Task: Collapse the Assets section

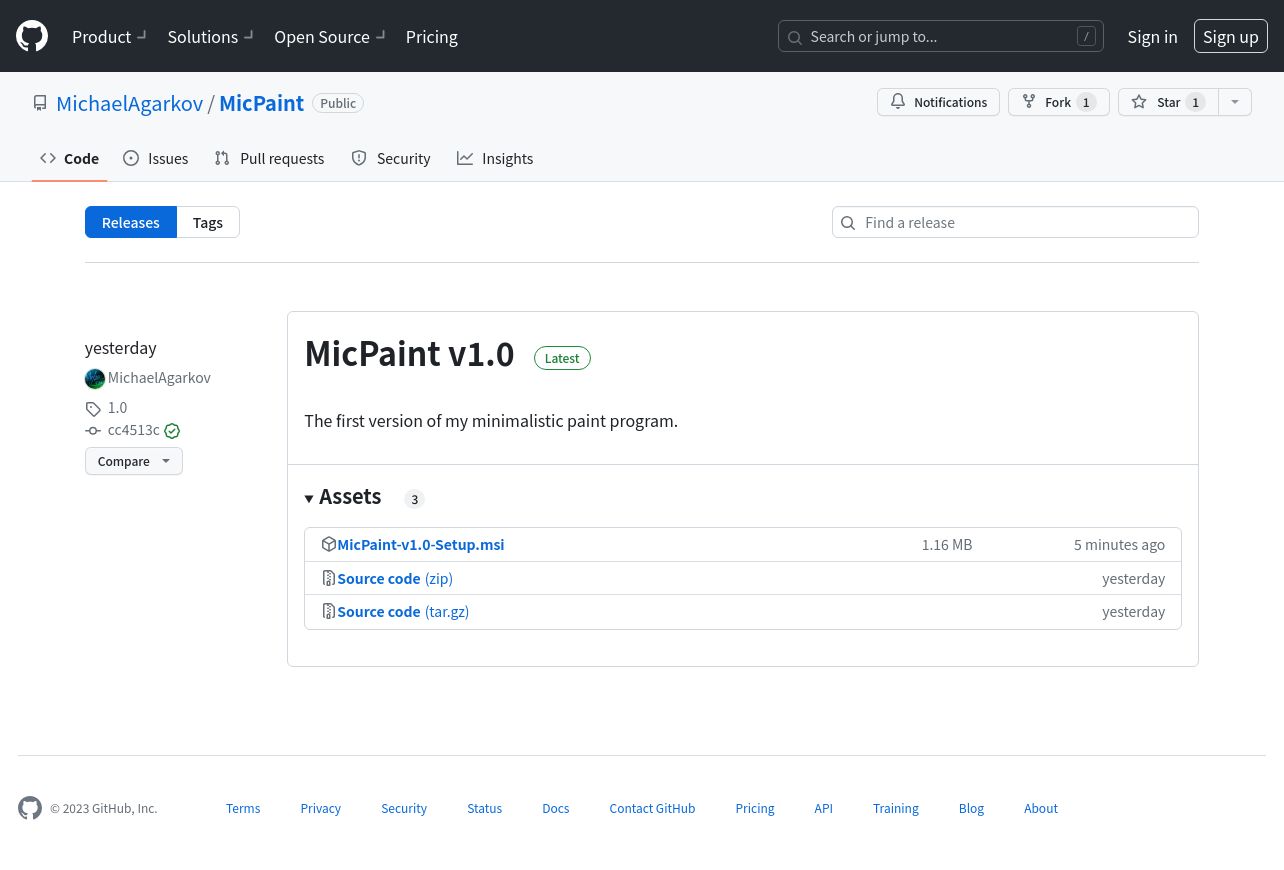Action: point(343,497)
